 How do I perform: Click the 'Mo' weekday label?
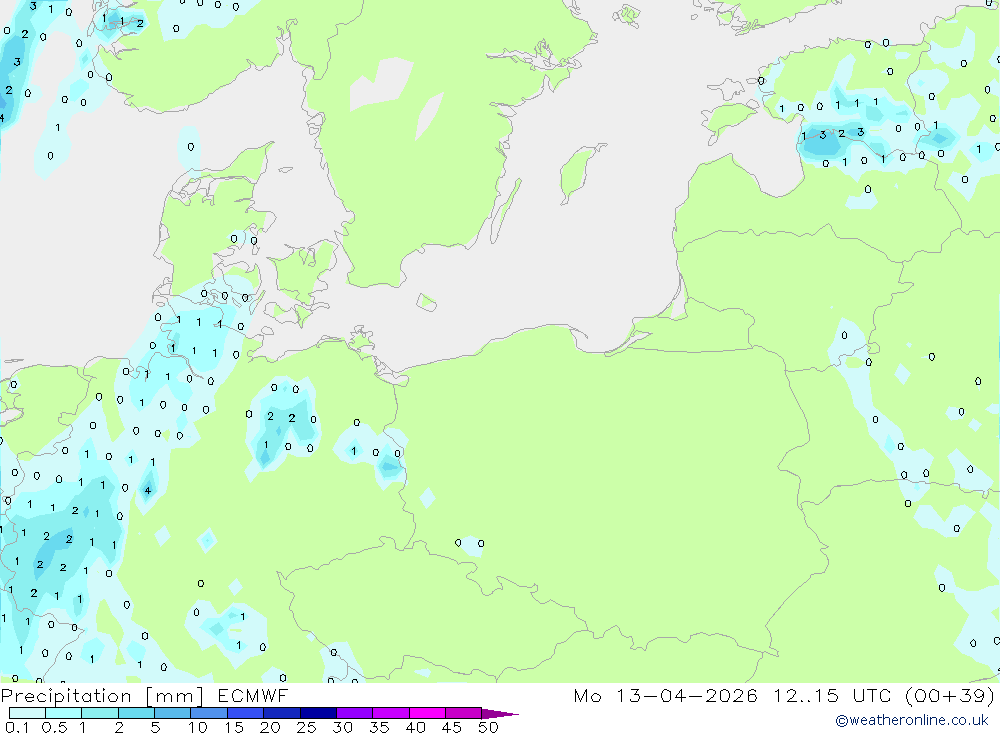tap(587, 695)
